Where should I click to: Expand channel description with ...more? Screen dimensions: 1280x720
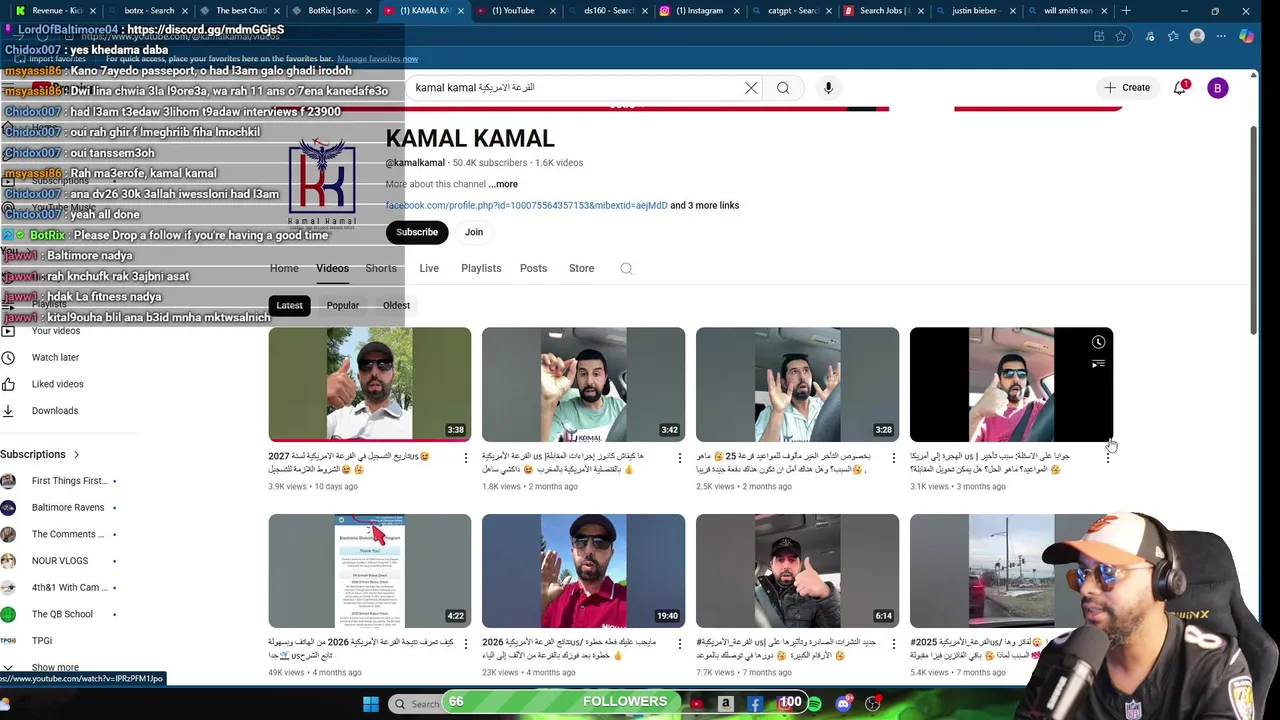[x=503, y=184]
